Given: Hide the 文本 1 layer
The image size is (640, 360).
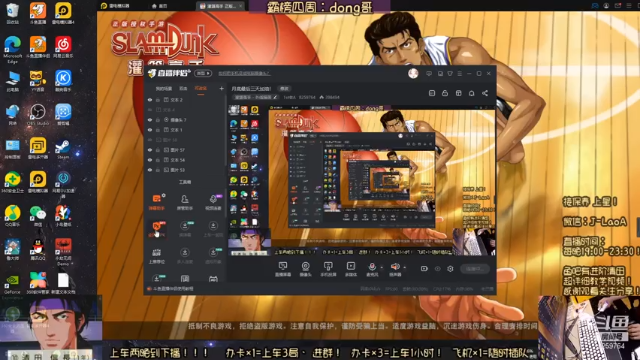Looking at the screenshot, I should click(x=150, y=130).
